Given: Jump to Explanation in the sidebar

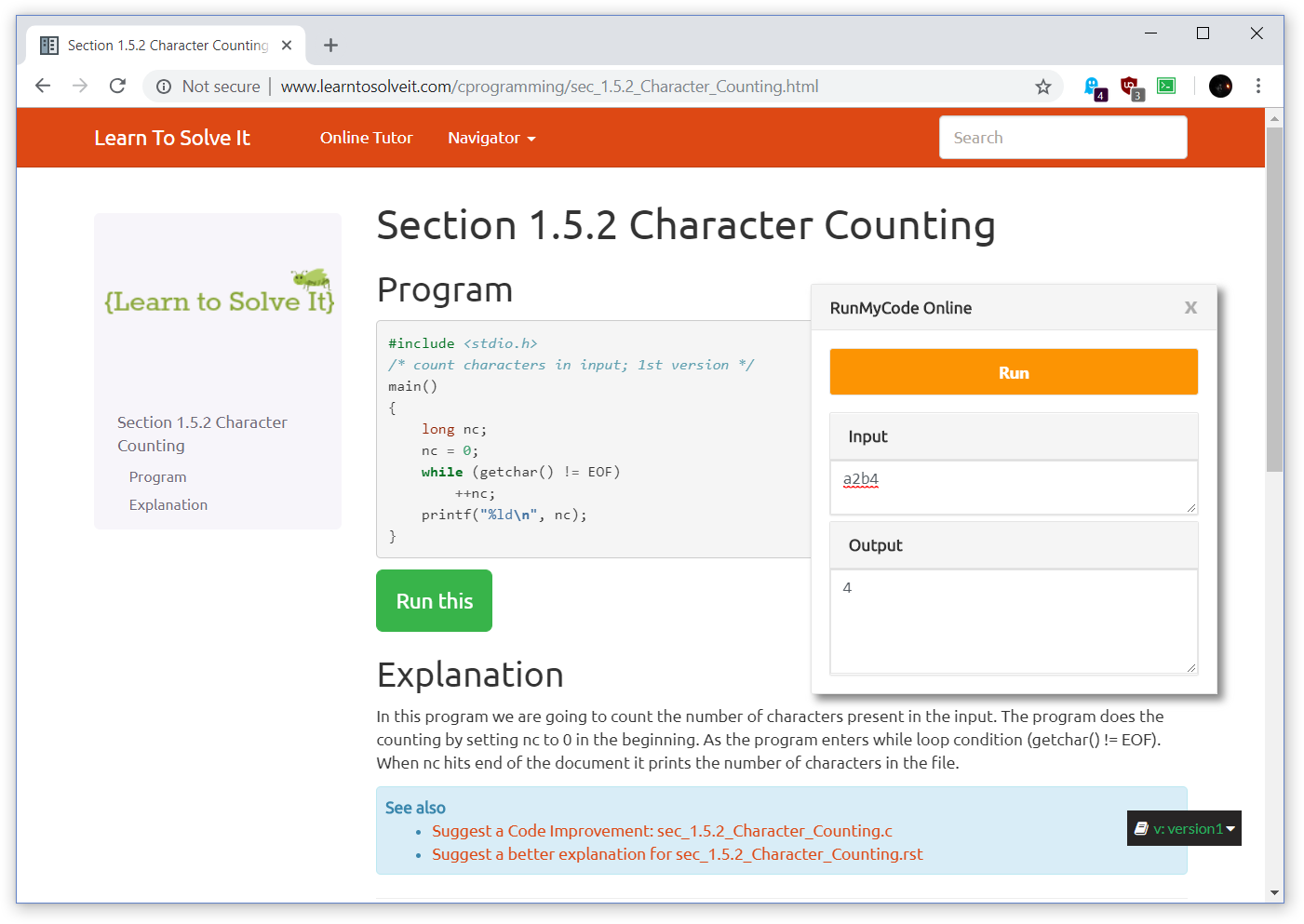Looking at the screenshot, I should pyautogui.click(x=168, y=504).
